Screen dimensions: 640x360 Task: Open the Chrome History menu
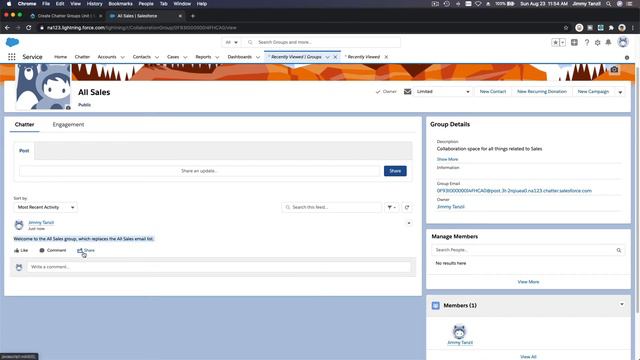94,4
